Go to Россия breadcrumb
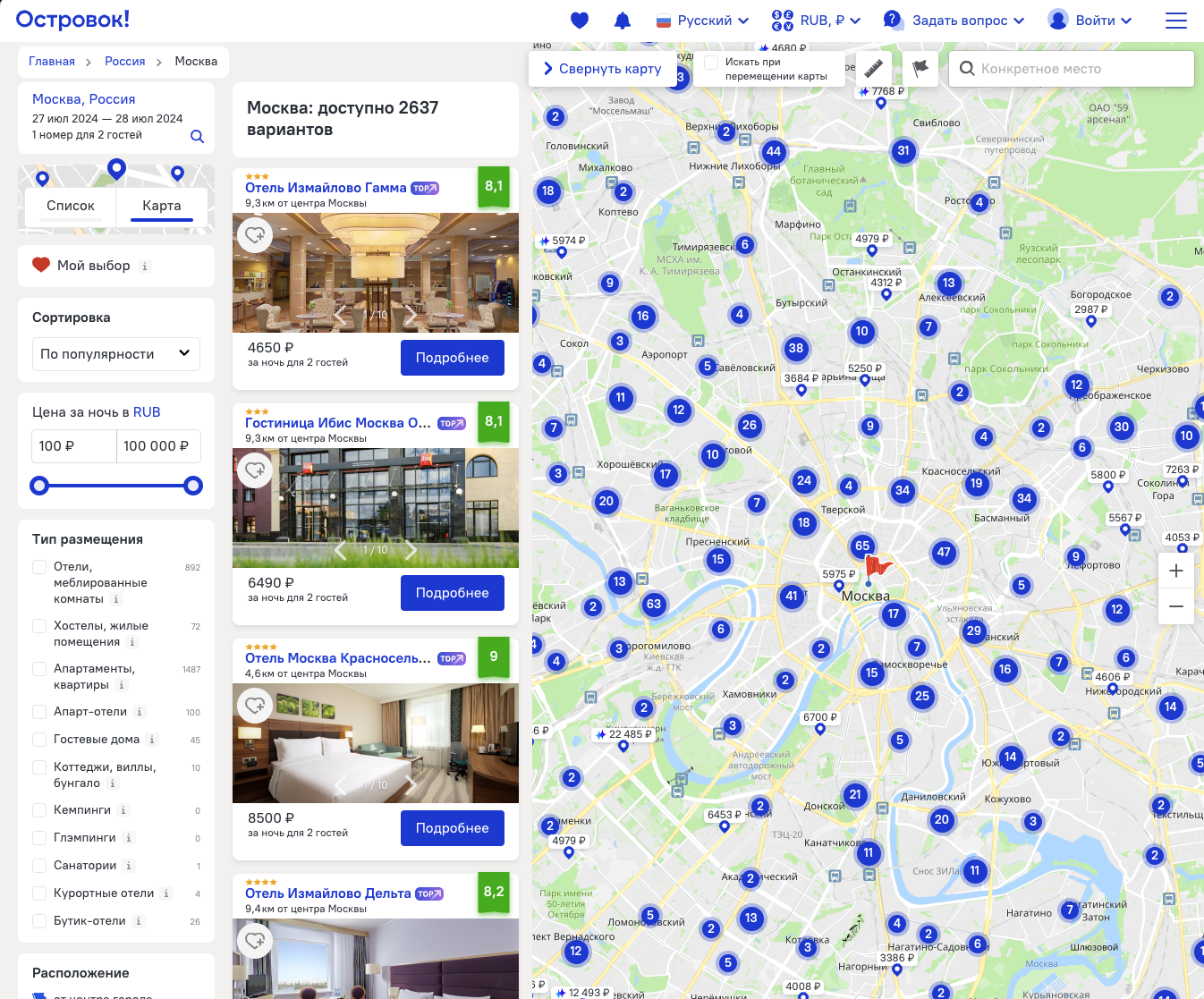1204x999 pixels. point(125,62)
